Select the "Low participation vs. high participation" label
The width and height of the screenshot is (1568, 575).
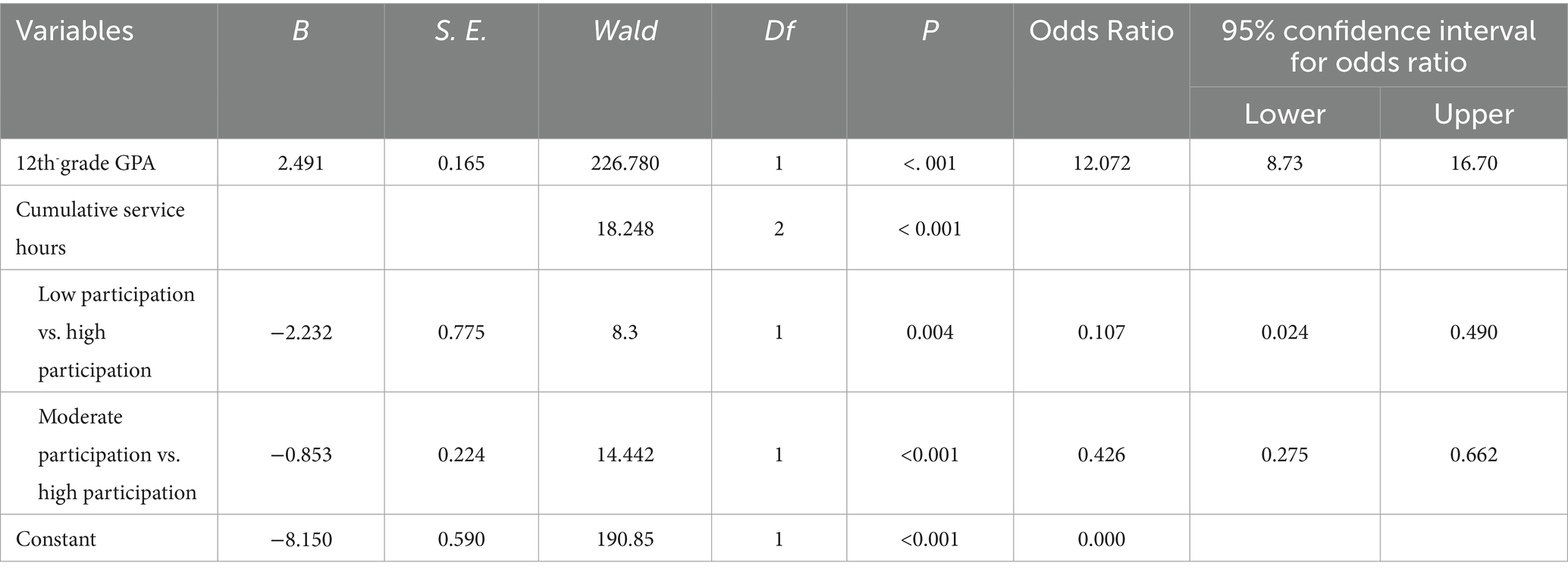pos(116,332)
